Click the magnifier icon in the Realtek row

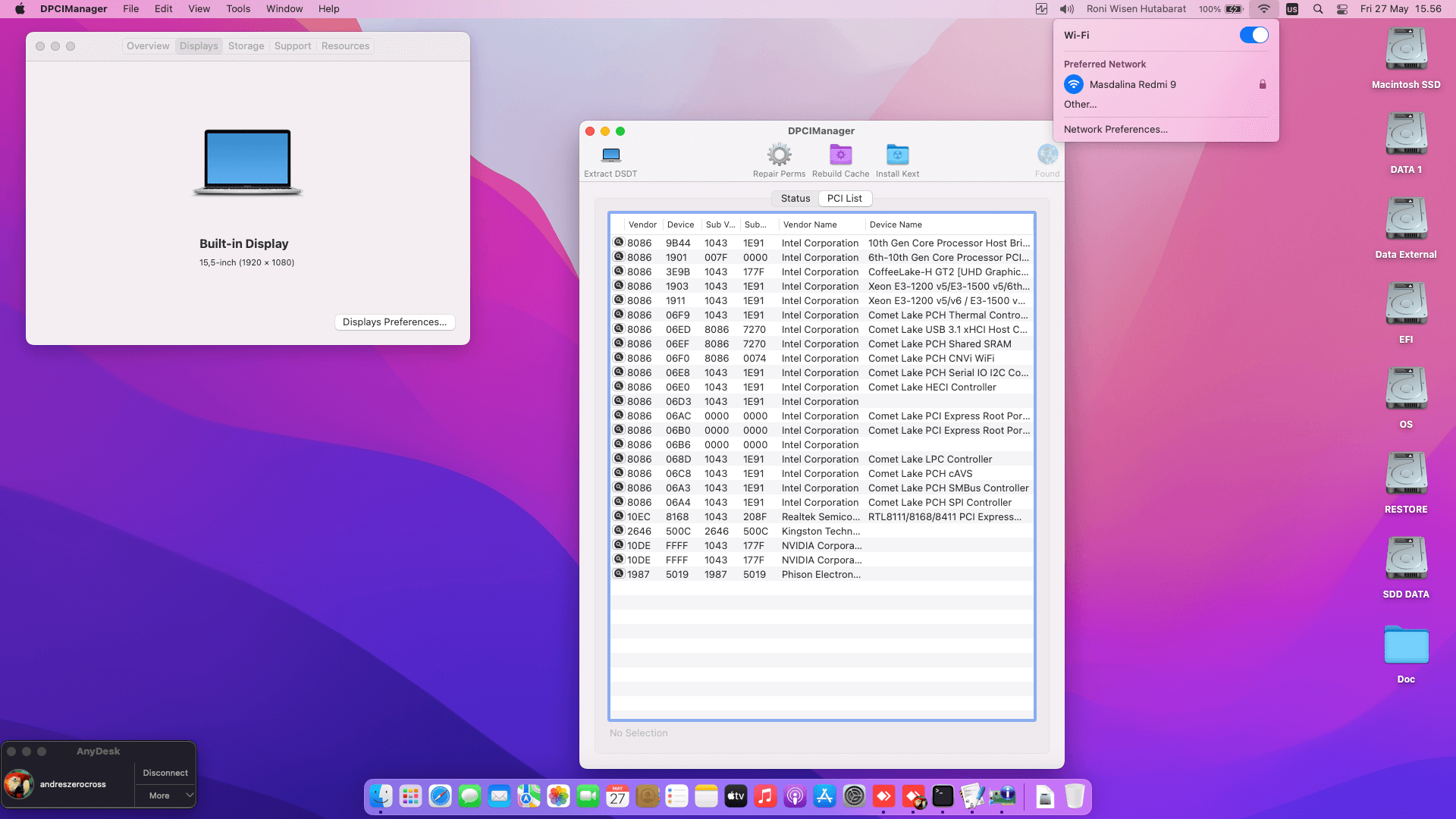coord(619,516)
